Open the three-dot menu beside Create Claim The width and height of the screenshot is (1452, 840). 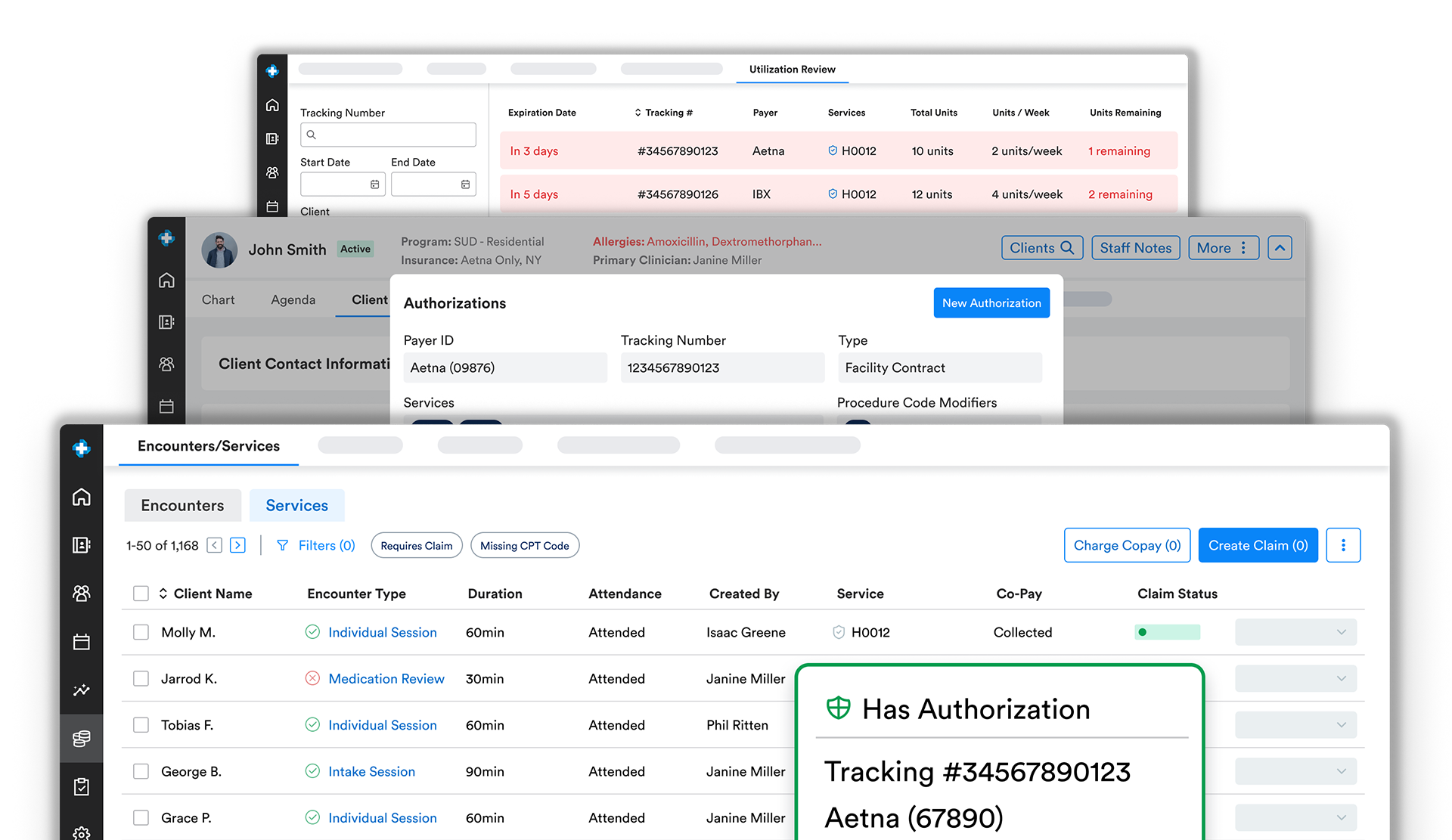(x=1343, y=545)
